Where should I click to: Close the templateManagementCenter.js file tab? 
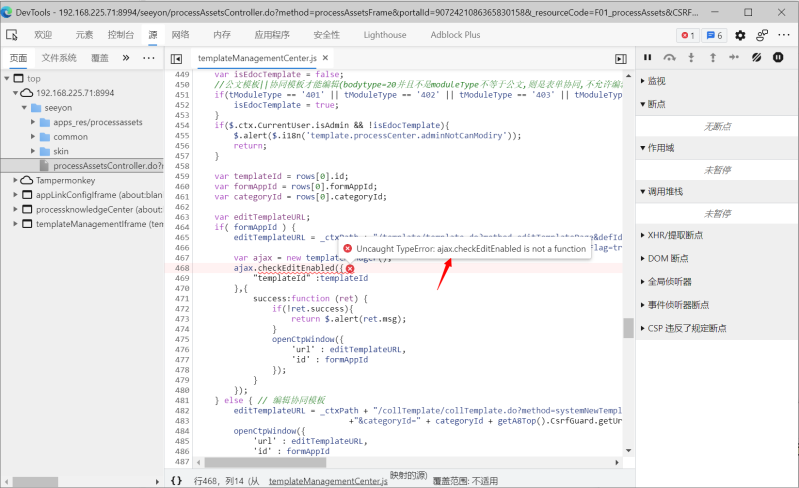coord(327,59)
